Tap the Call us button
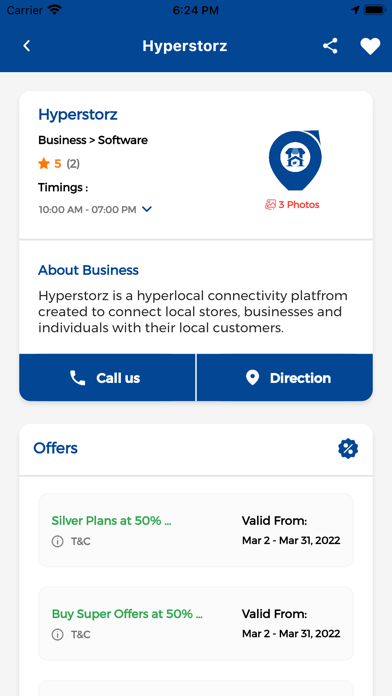This screenshot has height=696, width=392. pos(107,378)
